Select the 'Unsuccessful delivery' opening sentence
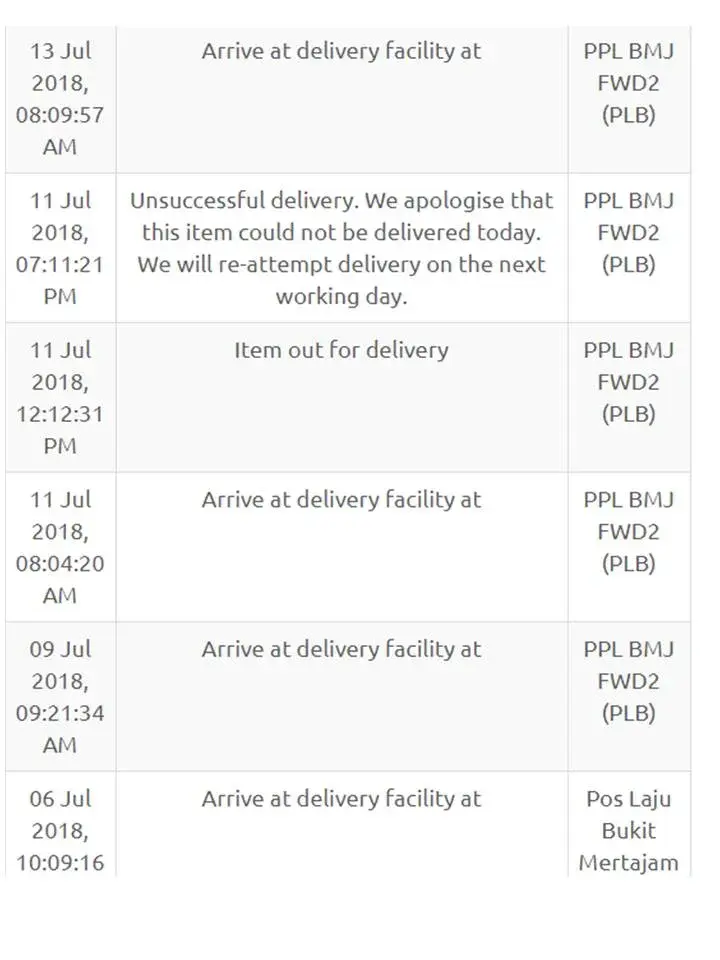The image size is (720, 960). coord(341,200)
